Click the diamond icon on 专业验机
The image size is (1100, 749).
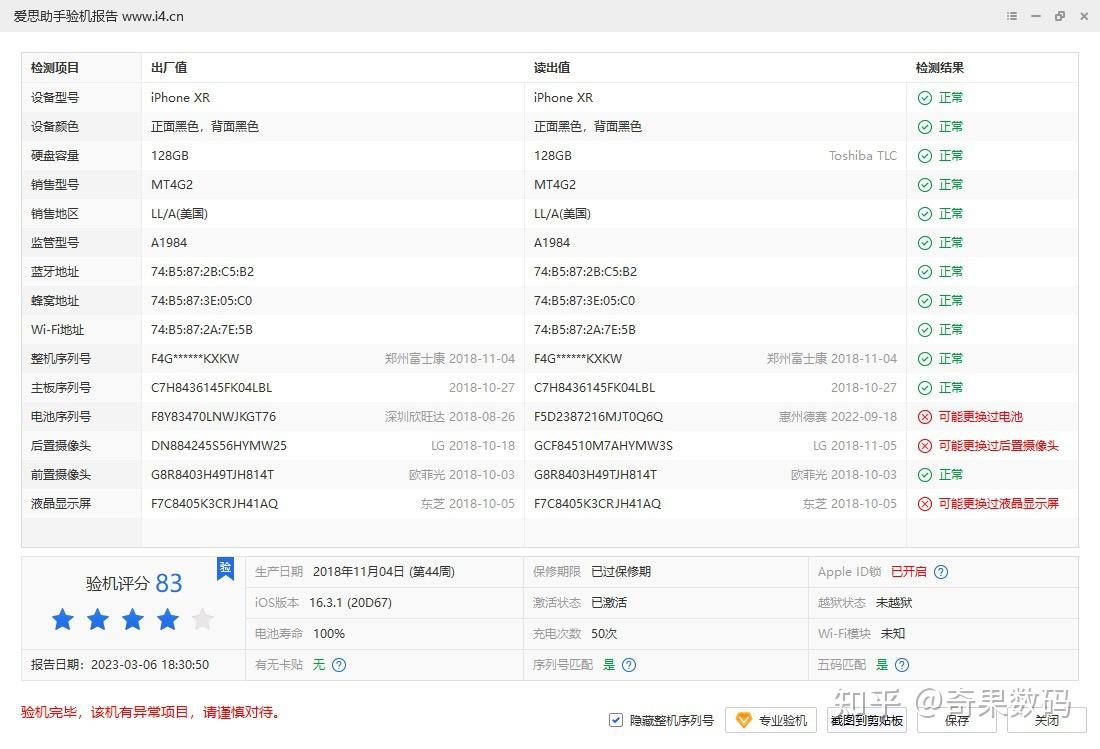(743, 720)
